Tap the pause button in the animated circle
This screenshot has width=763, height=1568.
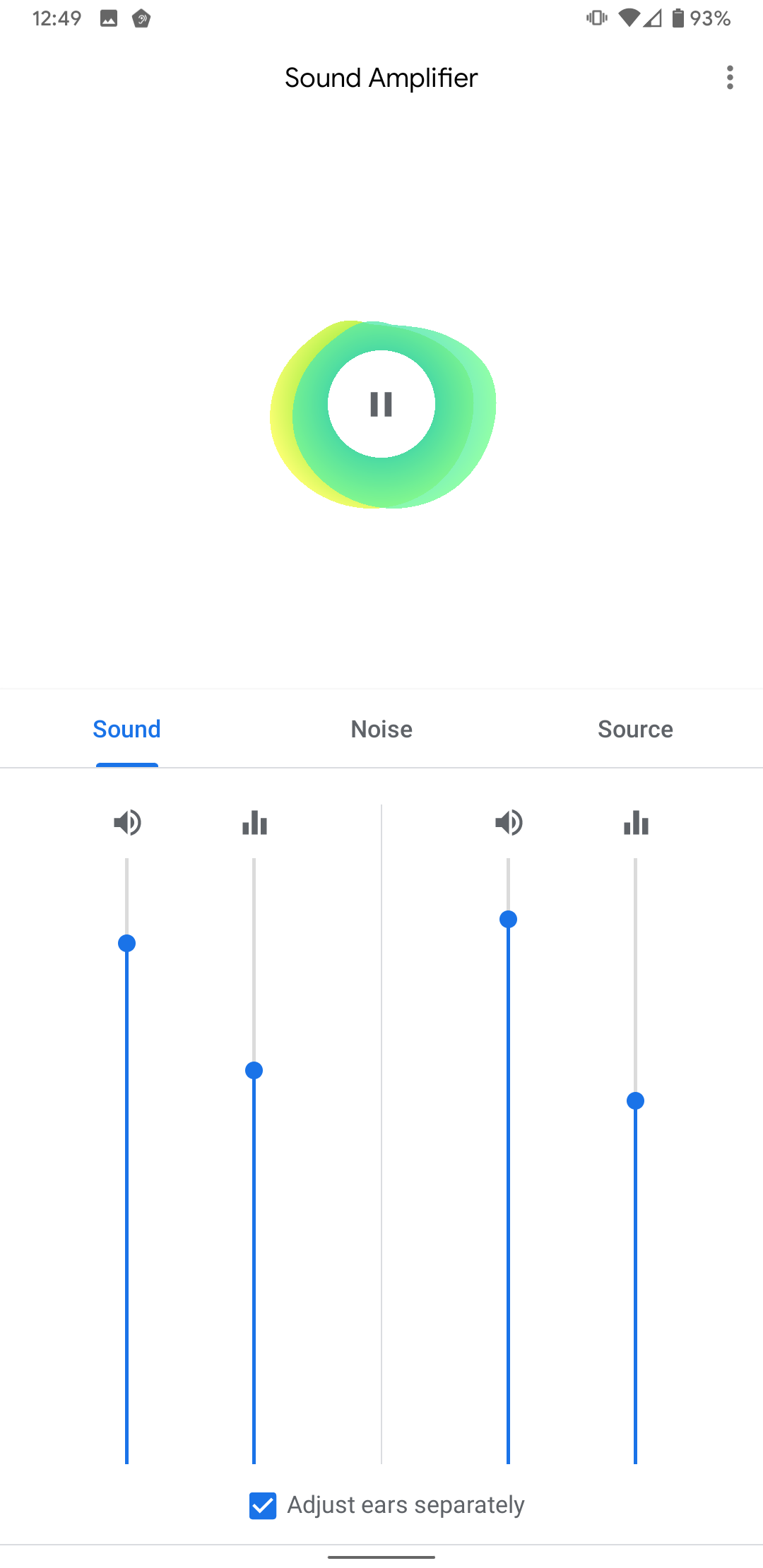coord(381,403)
